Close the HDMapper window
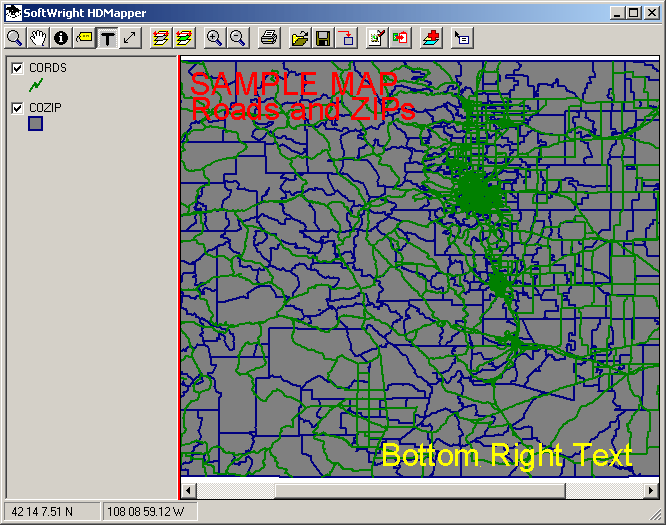666x525 pixels. click(x=652, y=13)
